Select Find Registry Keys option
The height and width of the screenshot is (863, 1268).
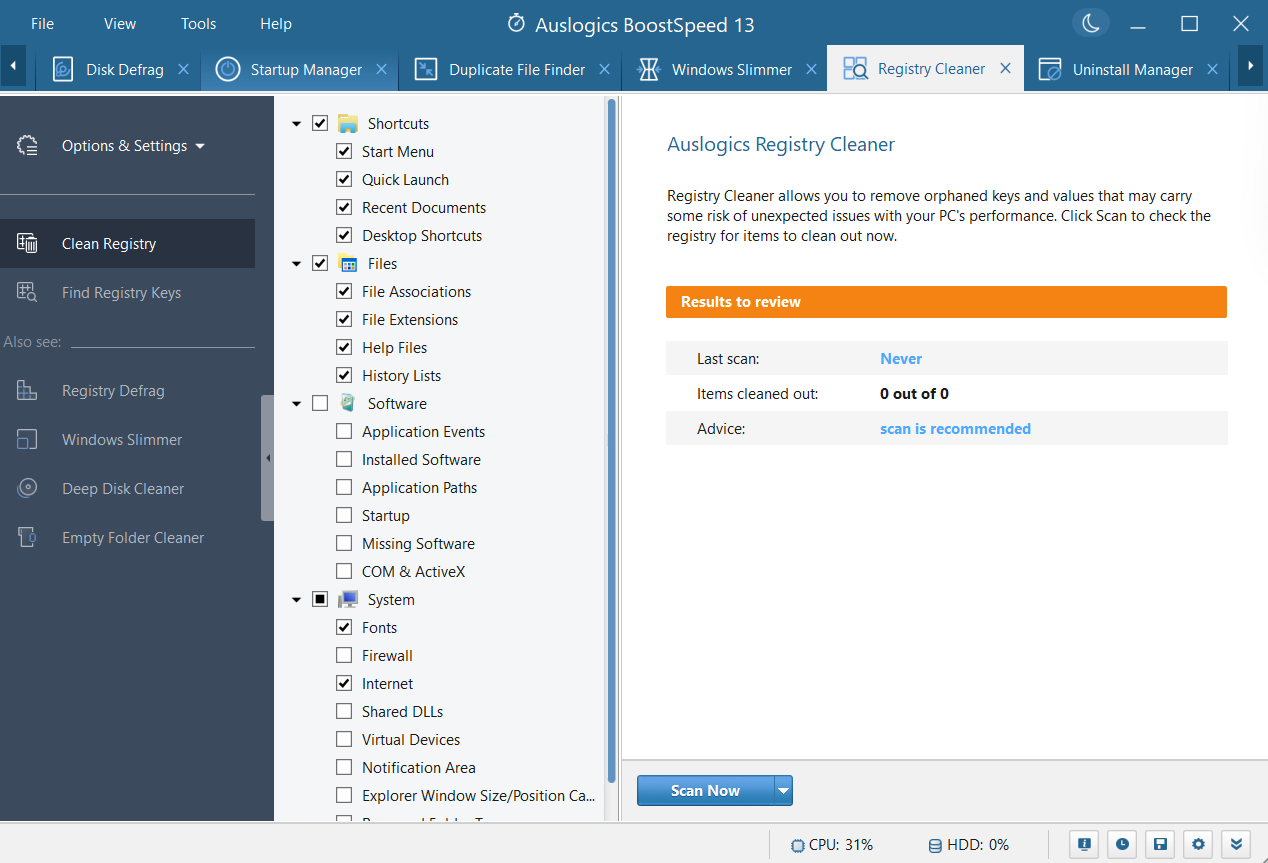pos(121,293)
